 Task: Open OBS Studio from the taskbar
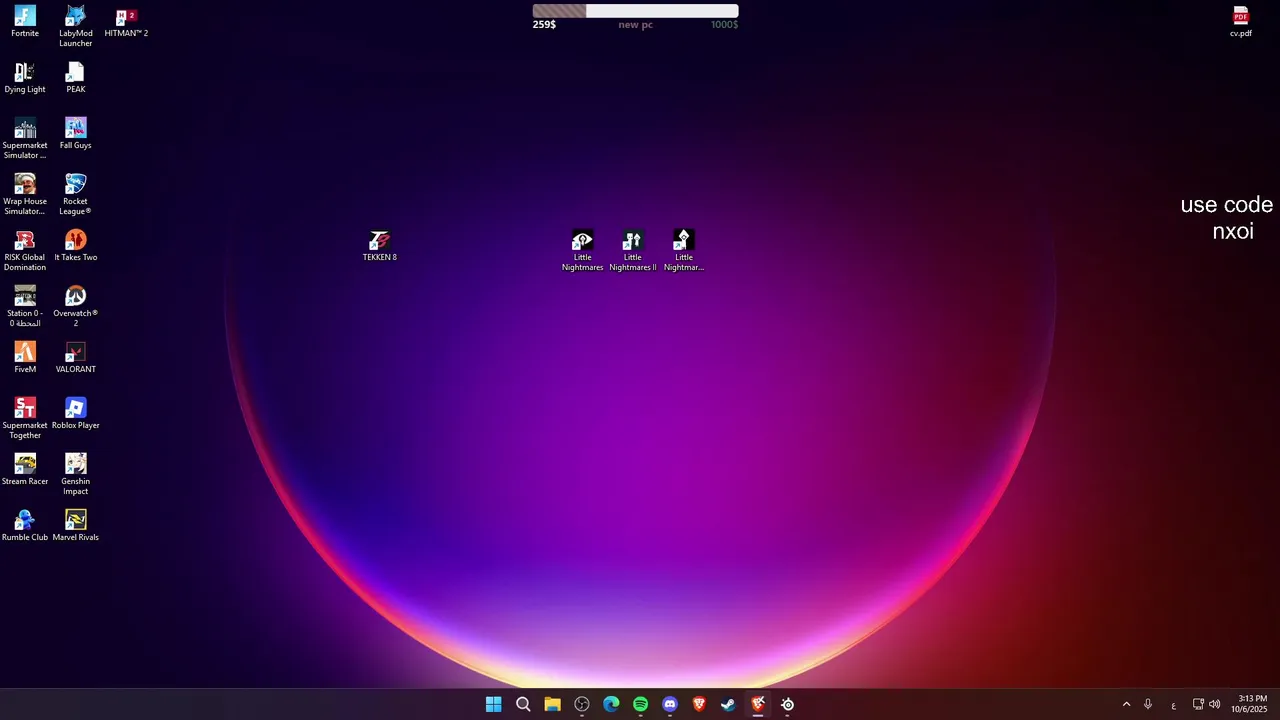[582, 704]
